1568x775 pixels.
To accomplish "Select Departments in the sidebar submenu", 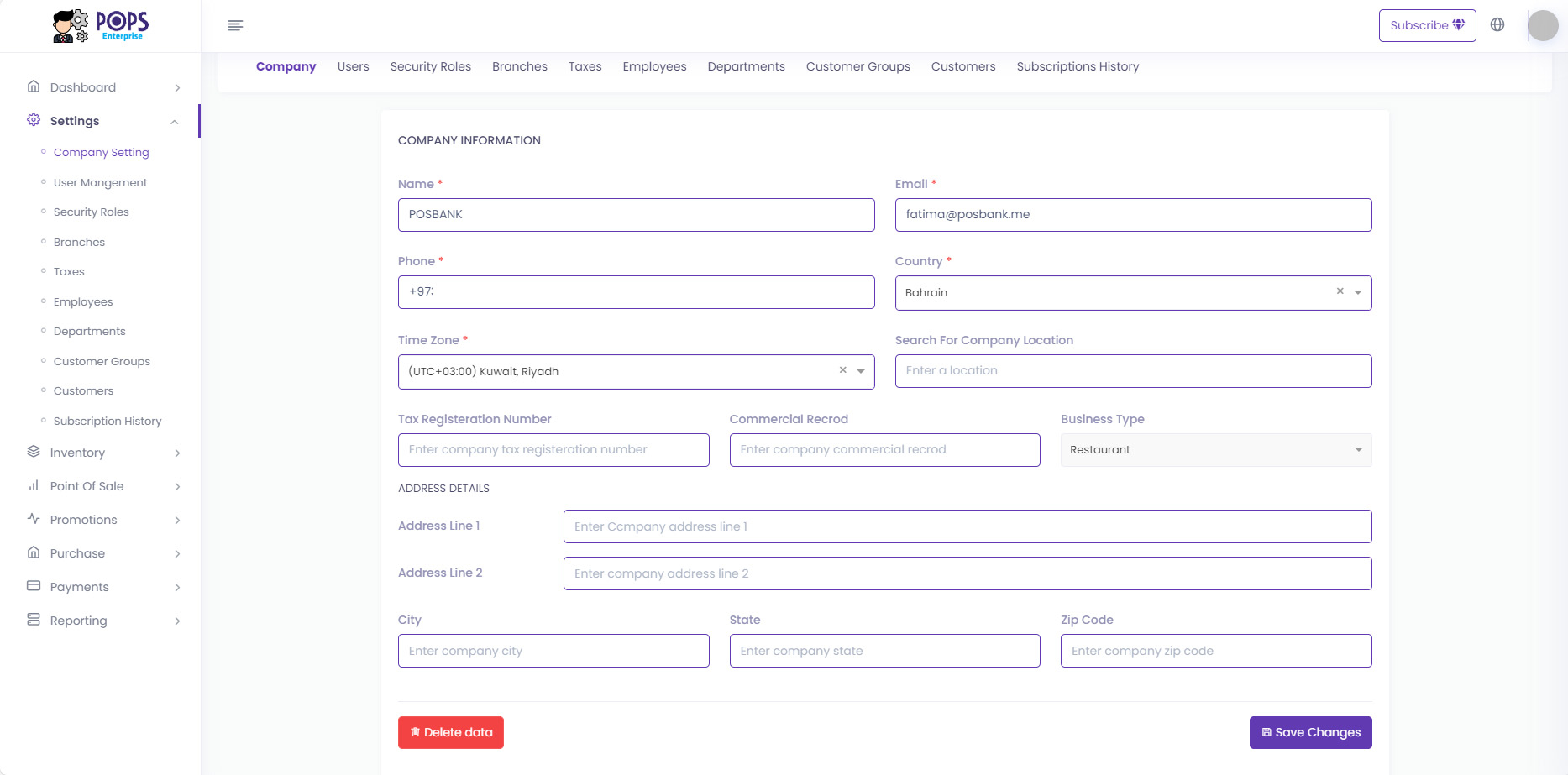I will click(x=90, y=331).
